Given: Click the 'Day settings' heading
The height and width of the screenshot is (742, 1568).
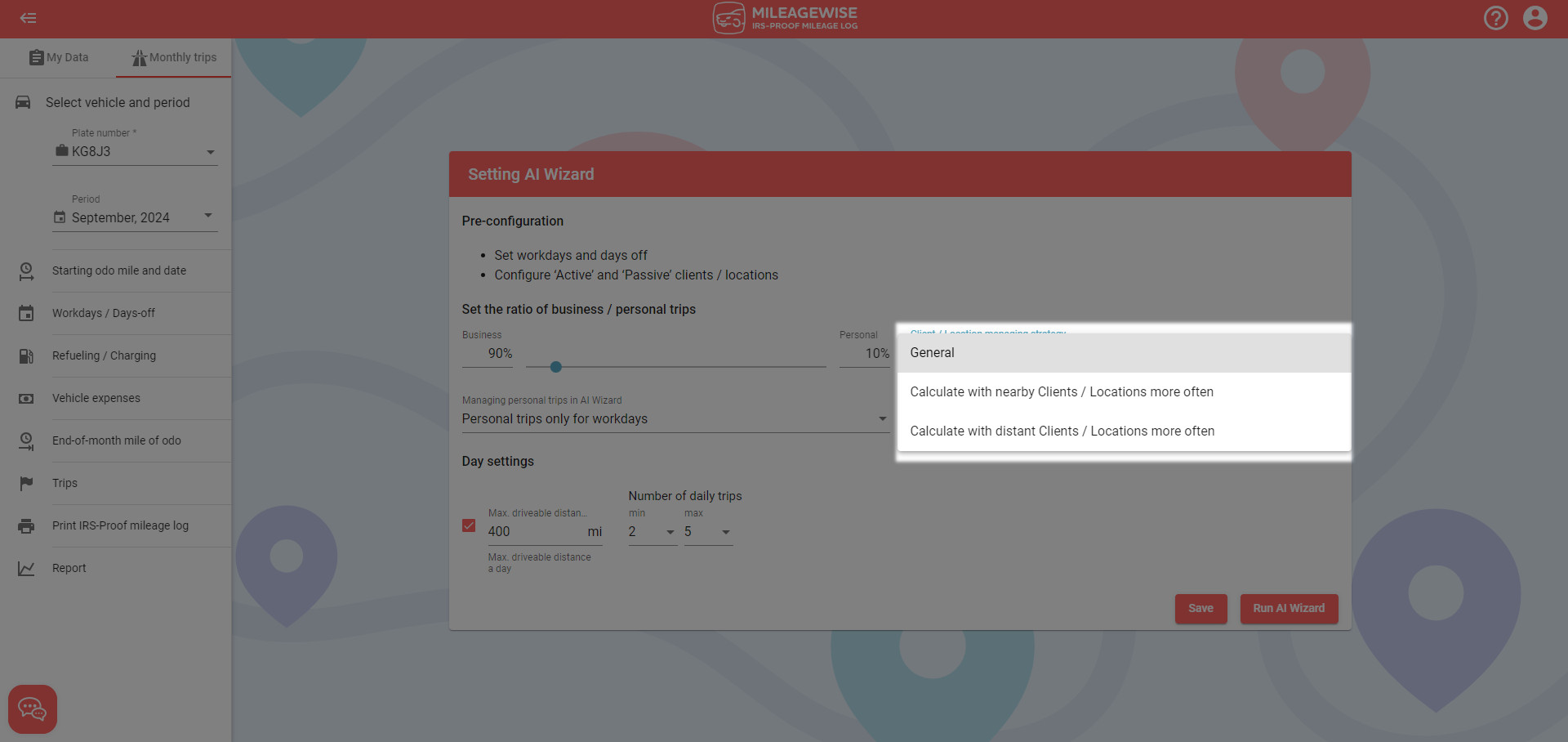Looking at the screenshot, I should pos(498,461).
